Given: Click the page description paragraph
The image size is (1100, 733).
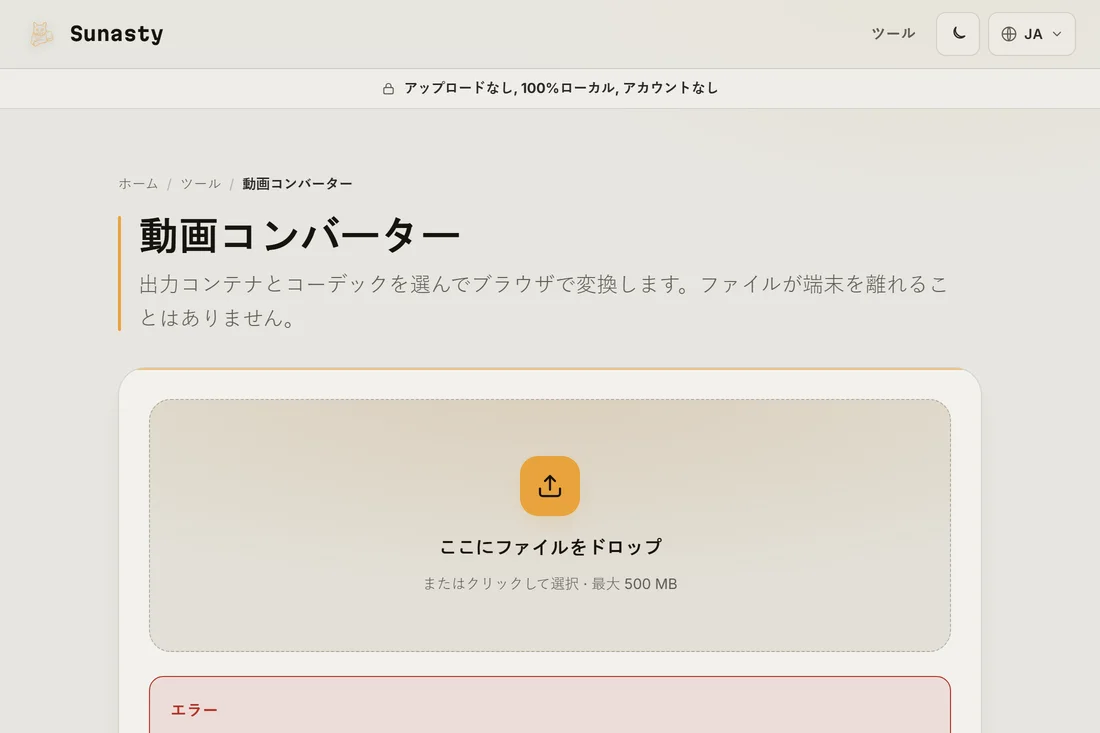Looking at the screenshot, I should coord(544,301).
